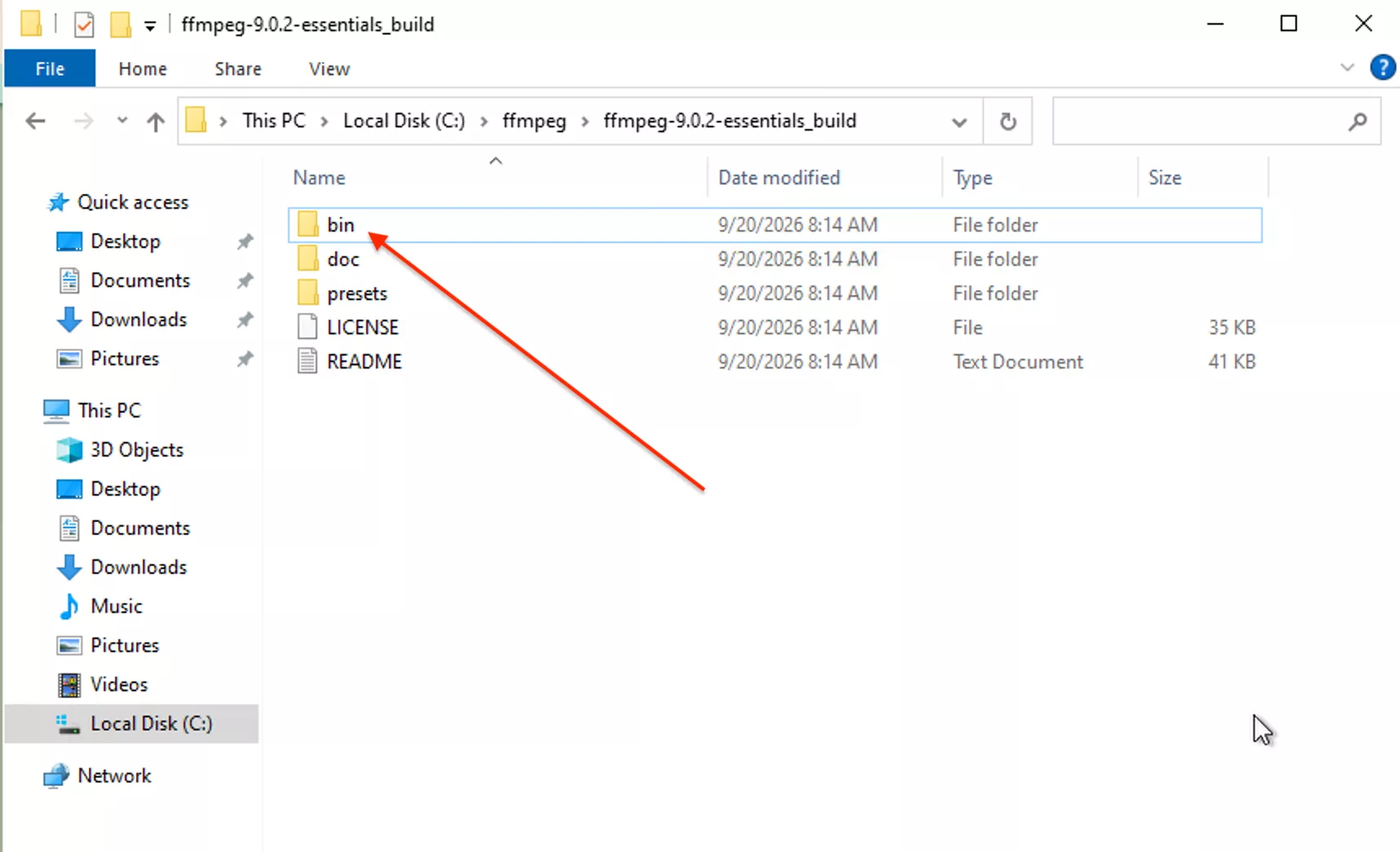This screenshot has width=1400, height=852.
Task: Sort by the Date modified column header
Action: pos(779,178)
